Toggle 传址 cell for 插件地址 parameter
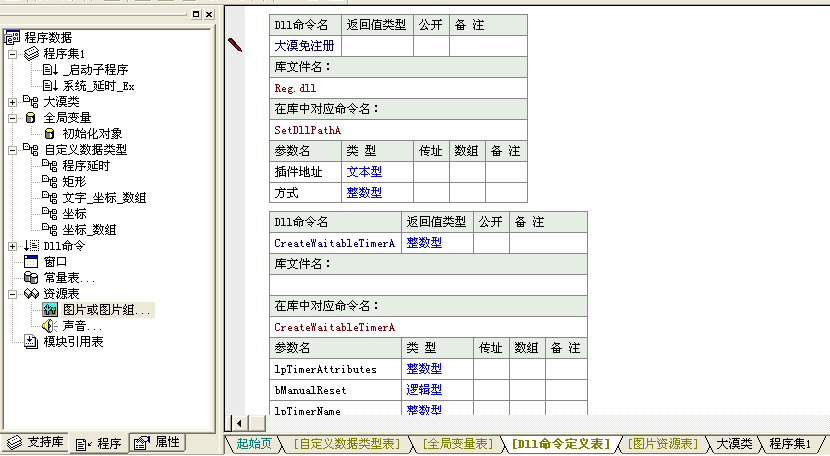This screenshot has width=830, height=456. pos(431,172)
